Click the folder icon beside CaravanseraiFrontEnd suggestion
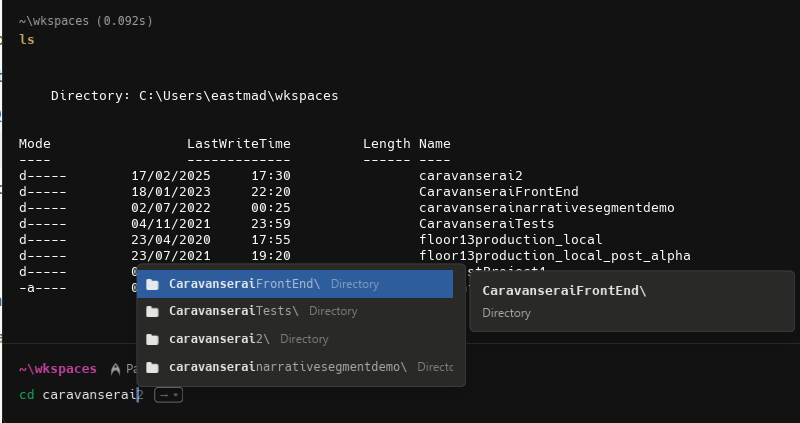The image size is (800, 423). coord(153,284)
